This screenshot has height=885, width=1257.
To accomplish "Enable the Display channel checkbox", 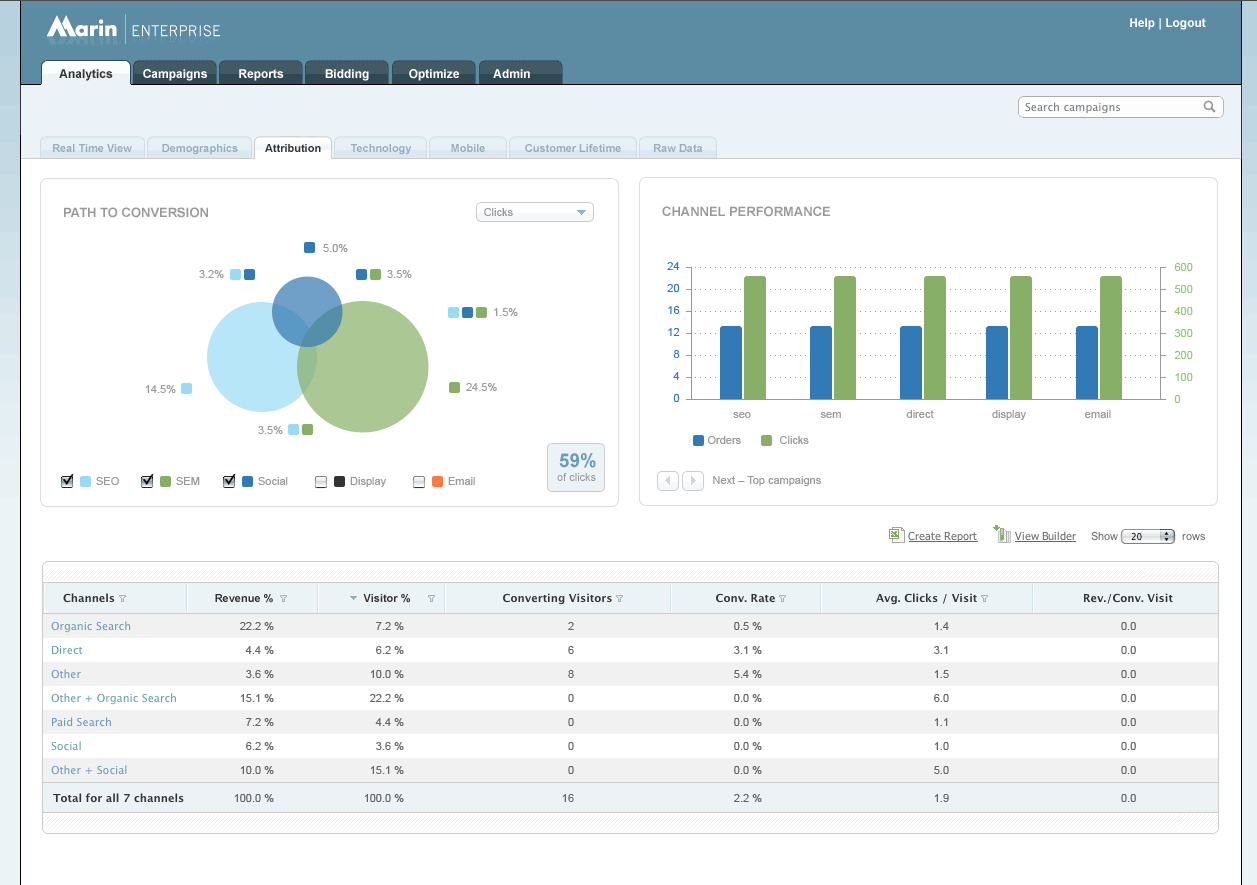I will (321, 481).
